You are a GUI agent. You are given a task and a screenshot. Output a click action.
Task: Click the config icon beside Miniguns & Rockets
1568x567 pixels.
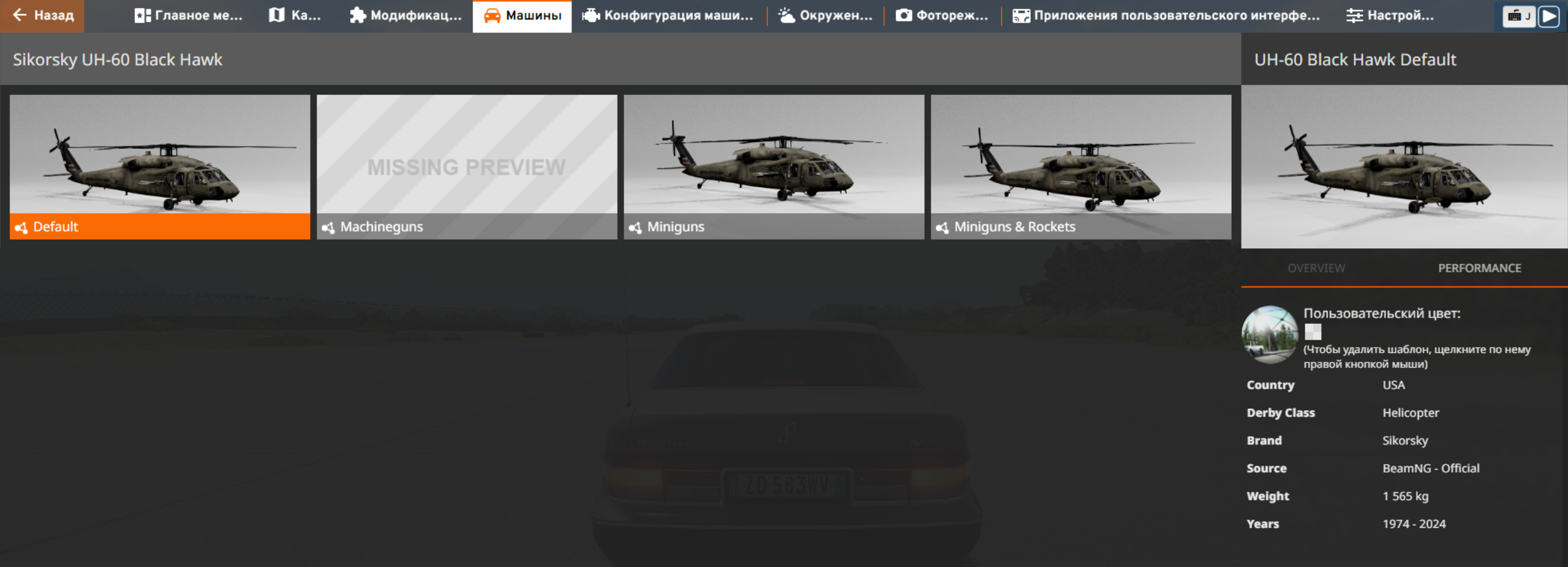click(x=942, y=227)
